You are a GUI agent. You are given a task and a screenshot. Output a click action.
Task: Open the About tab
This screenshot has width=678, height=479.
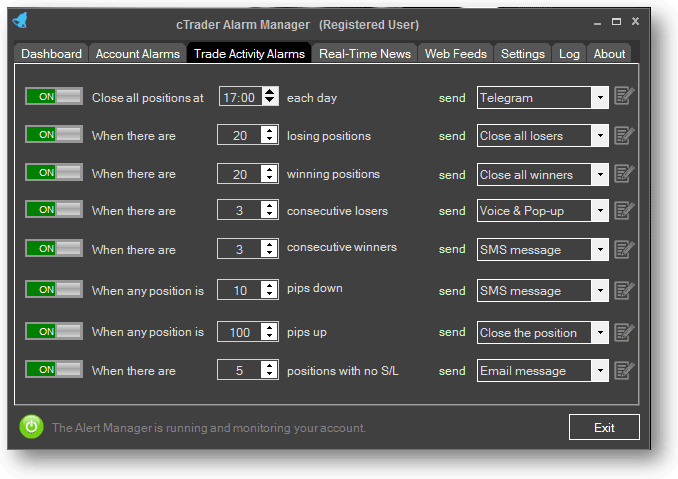pyautogui.click(x=609, y=54)
